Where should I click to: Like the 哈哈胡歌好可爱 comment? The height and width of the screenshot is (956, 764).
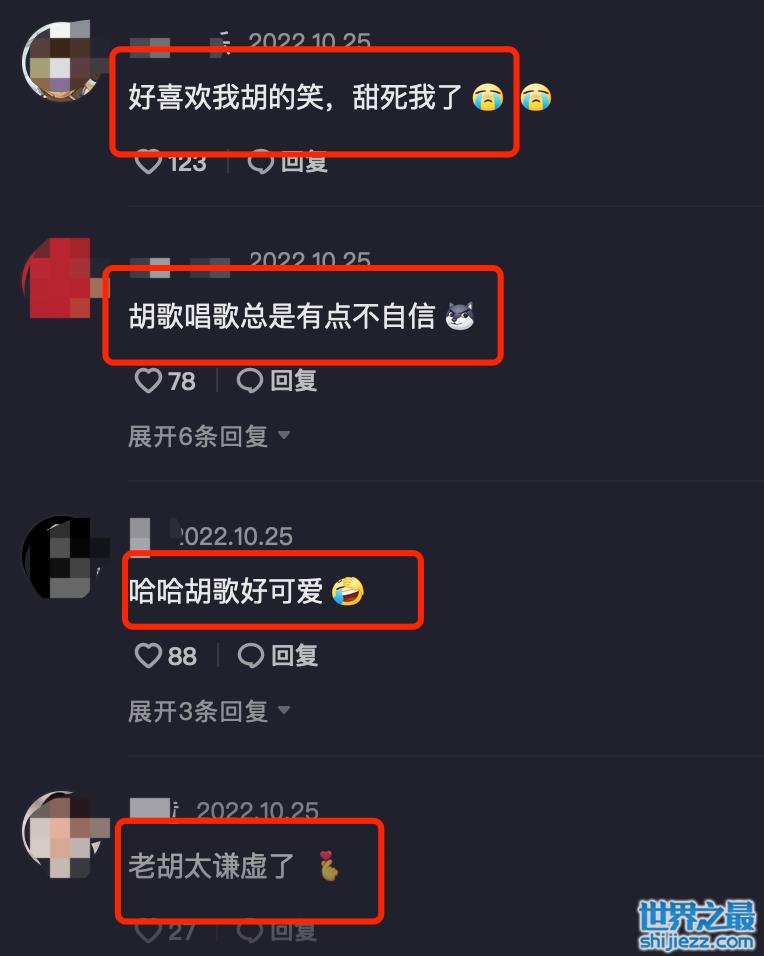(x=148, y=656)
